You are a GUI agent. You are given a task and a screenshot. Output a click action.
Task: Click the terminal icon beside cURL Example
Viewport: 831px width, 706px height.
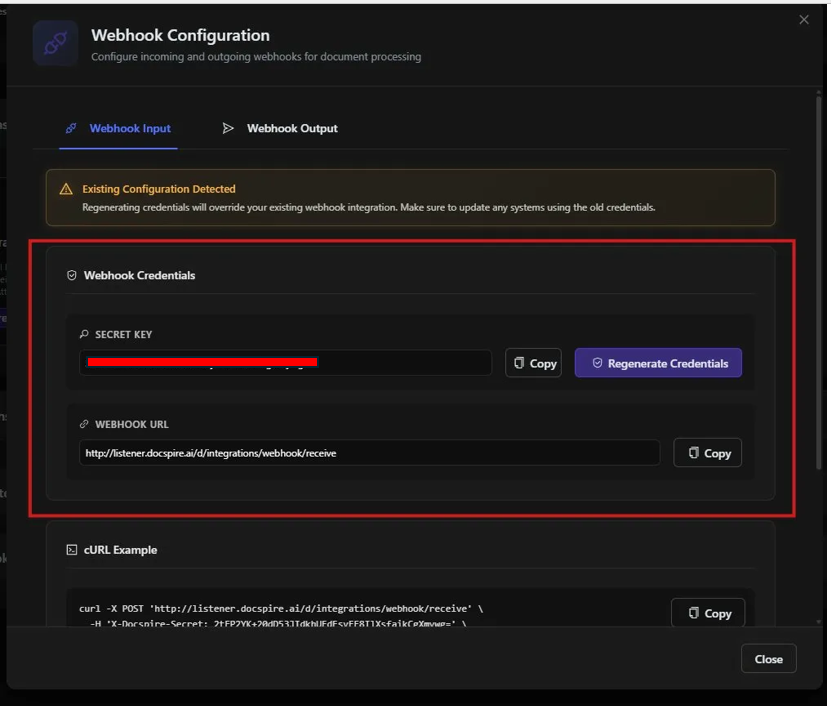pyautogui.click(x=72, y=550)
